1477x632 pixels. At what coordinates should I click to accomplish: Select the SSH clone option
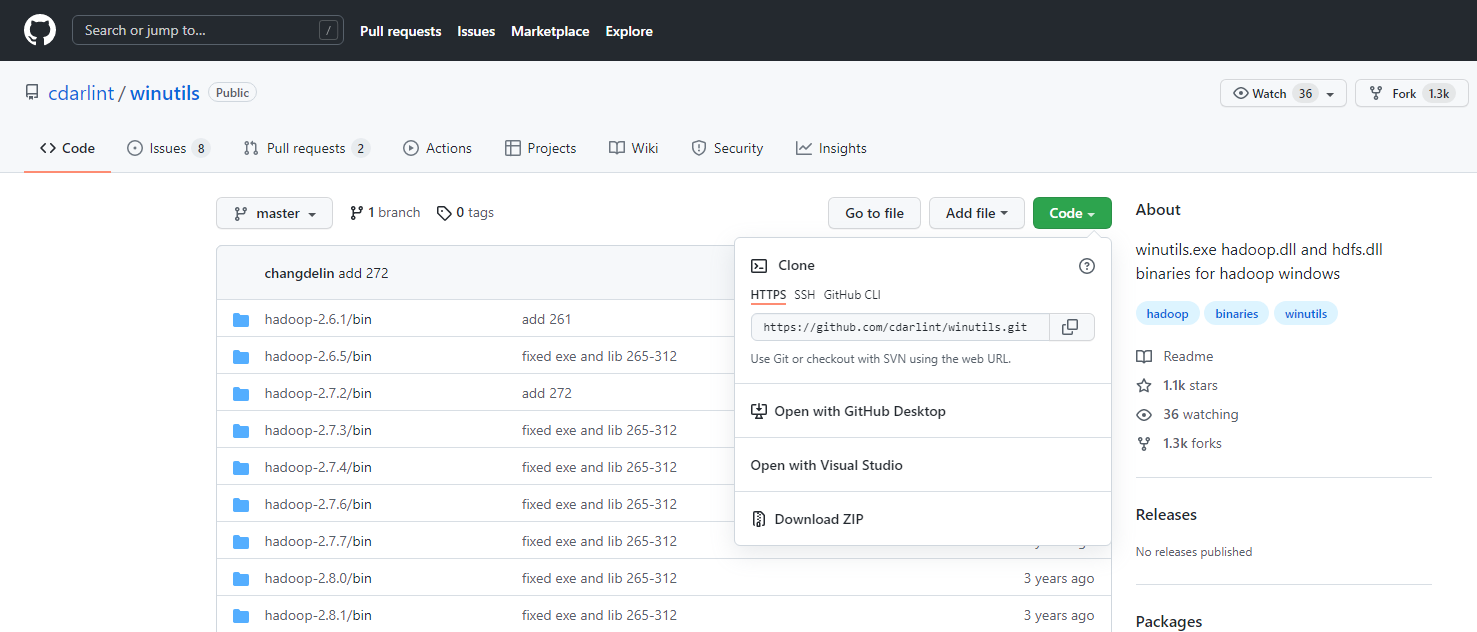(805, 295)
